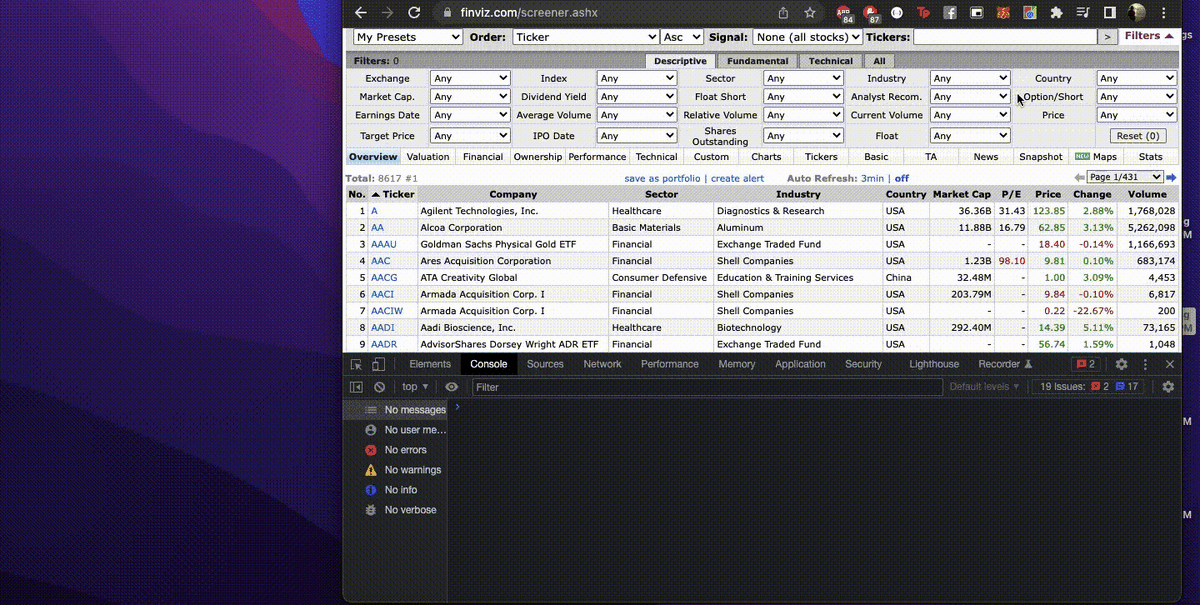Show console sidebar toggle icon
Screen dimensions: 1200x605
pos(356,387)
